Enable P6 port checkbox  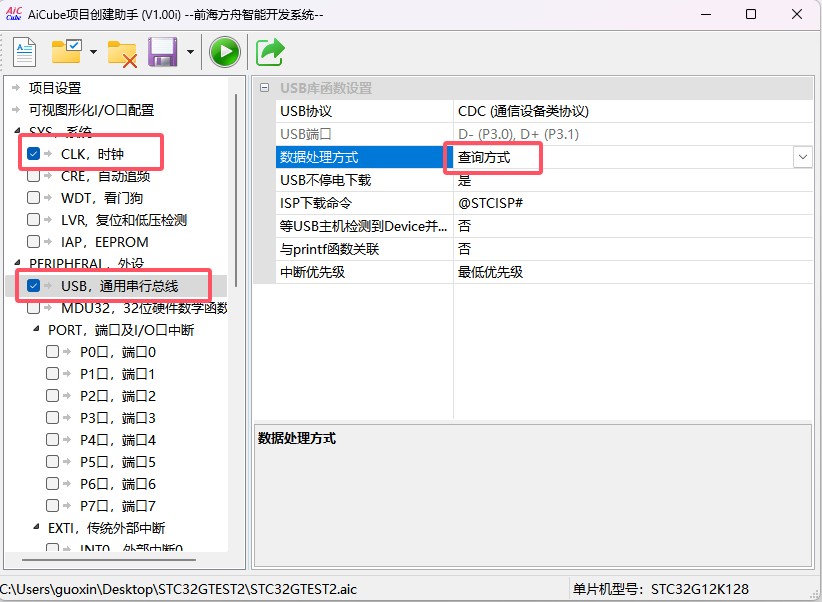point(52,484)
